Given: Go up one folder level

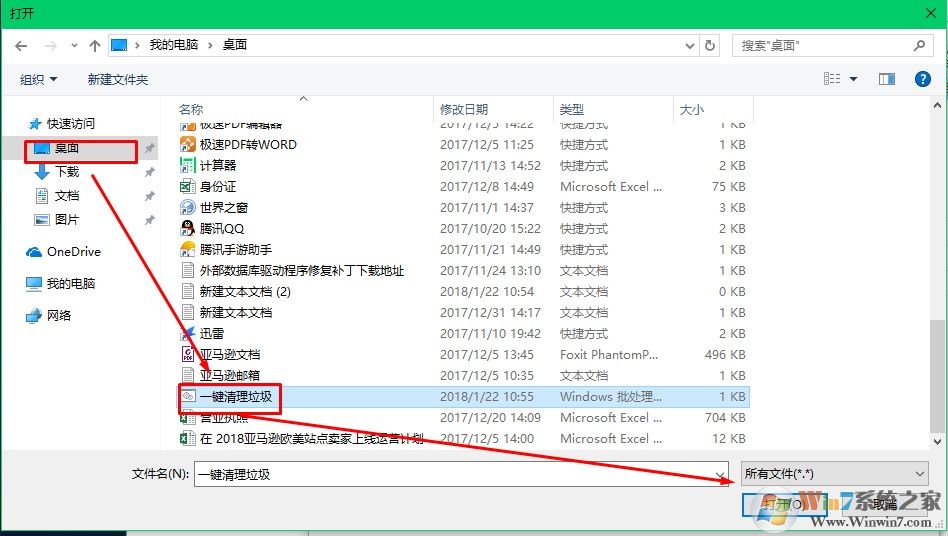Looking at the screenshot, I should (x=94, y=45).
